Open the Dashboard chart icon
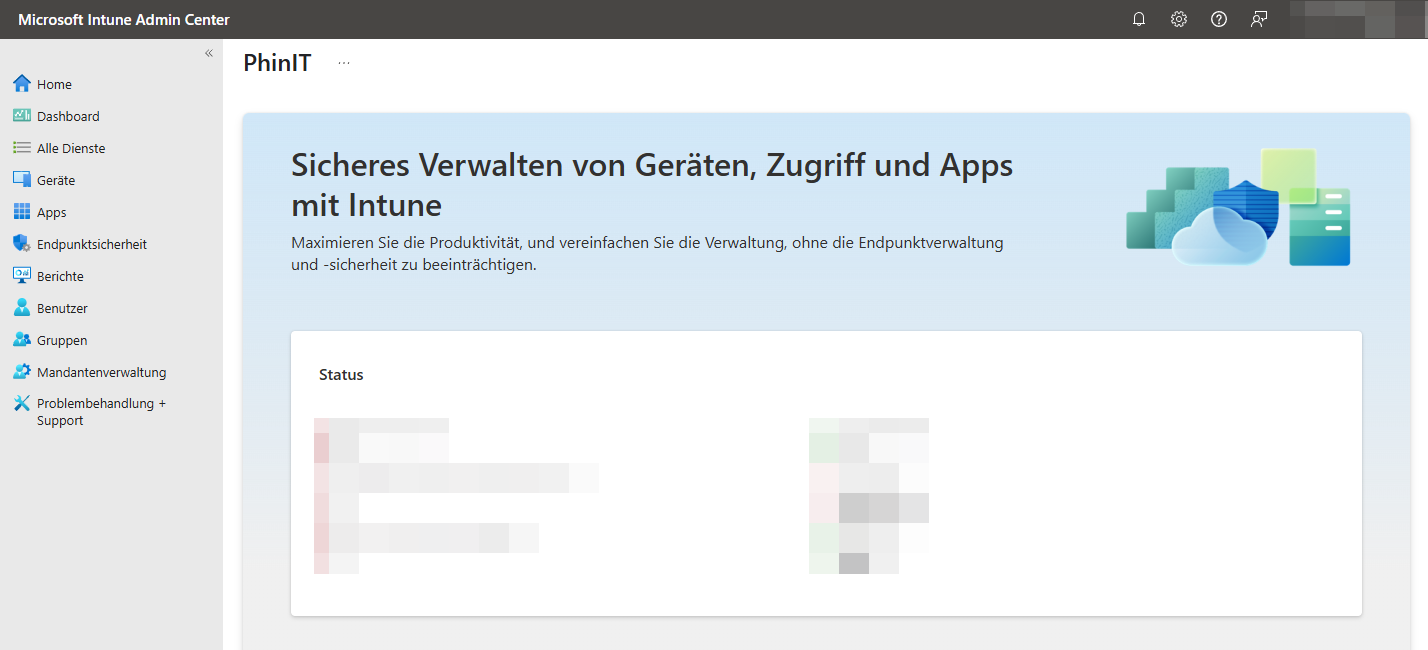Image resolution: width=1428 pixels, height=650 pixels. coord(22,116)
